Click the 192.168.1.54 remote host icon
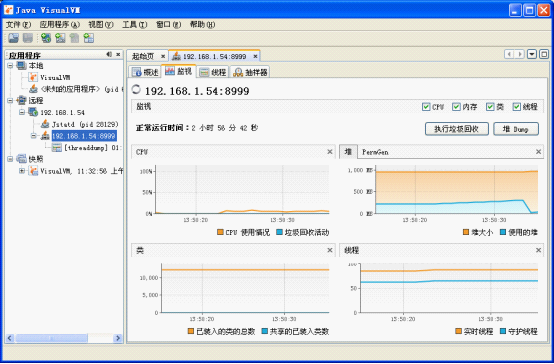Viewport: 554px width, 364px height. [x=33, y=112]
